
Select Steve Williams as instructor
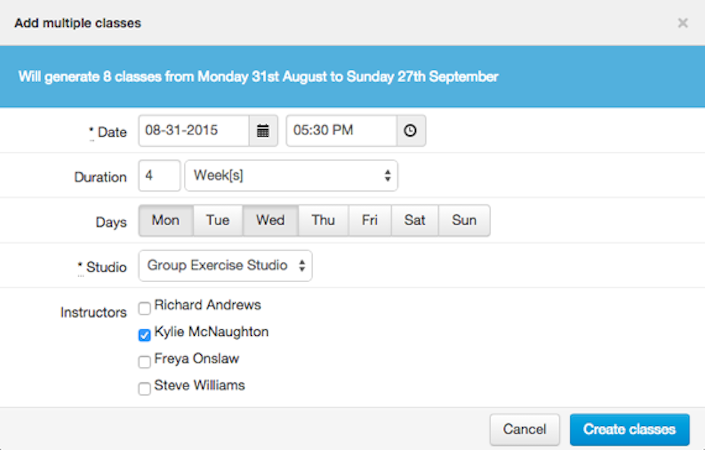[x=145, y=388]
